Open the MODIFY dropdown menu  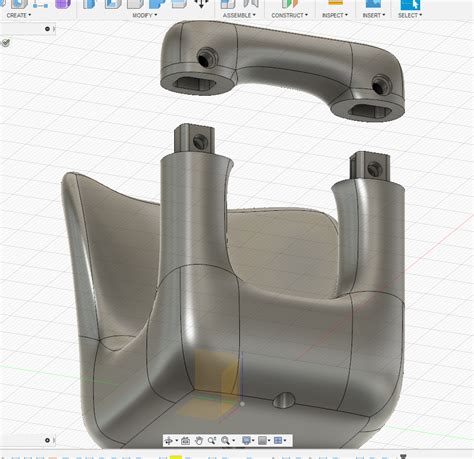pyautogui.click(x=145, y=15)
